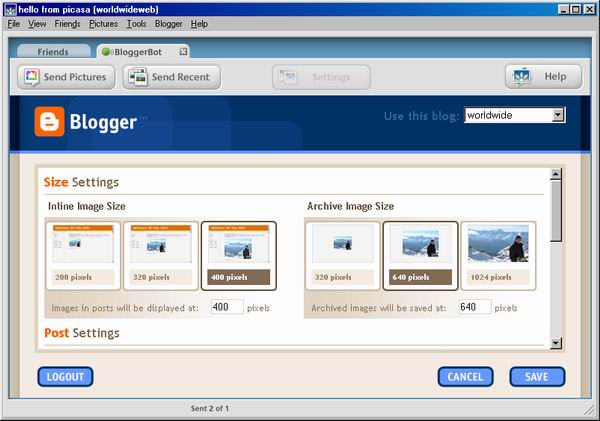The image size is (600, 421).
Task: Click the Send Pictures button
Action: click(66, 77)
